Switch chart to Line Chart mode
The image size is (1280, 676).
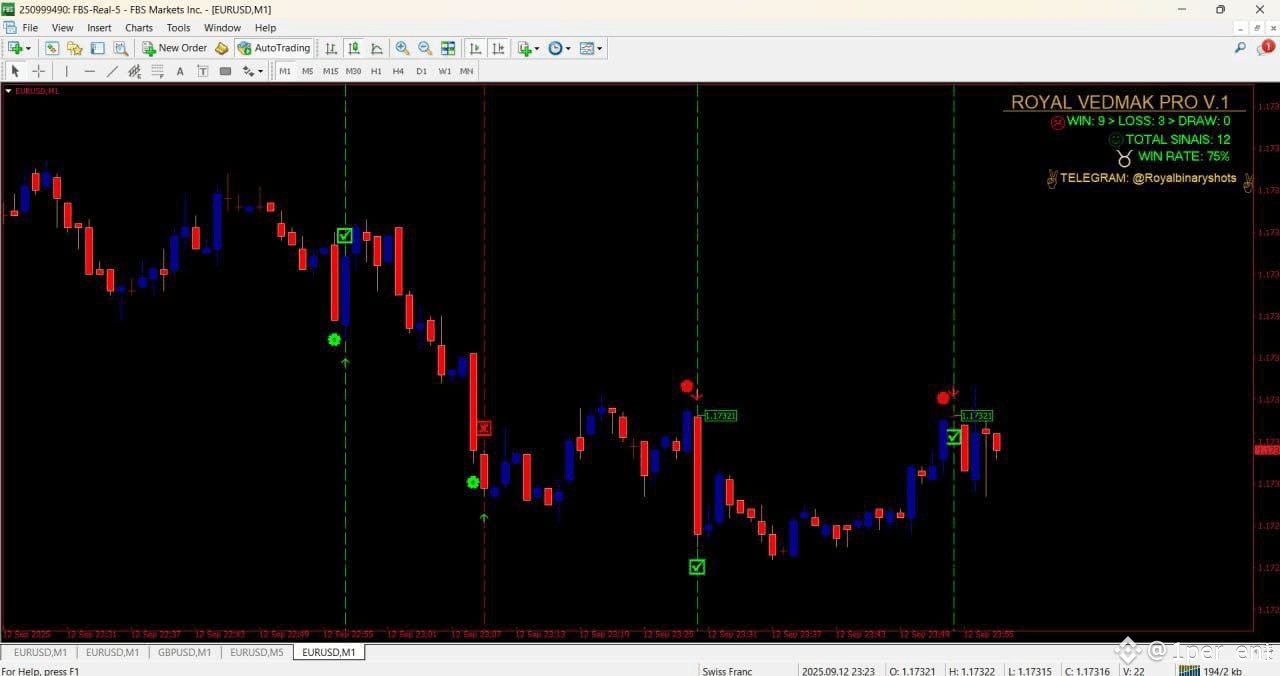pyautogui.click(x=377, y=48)
